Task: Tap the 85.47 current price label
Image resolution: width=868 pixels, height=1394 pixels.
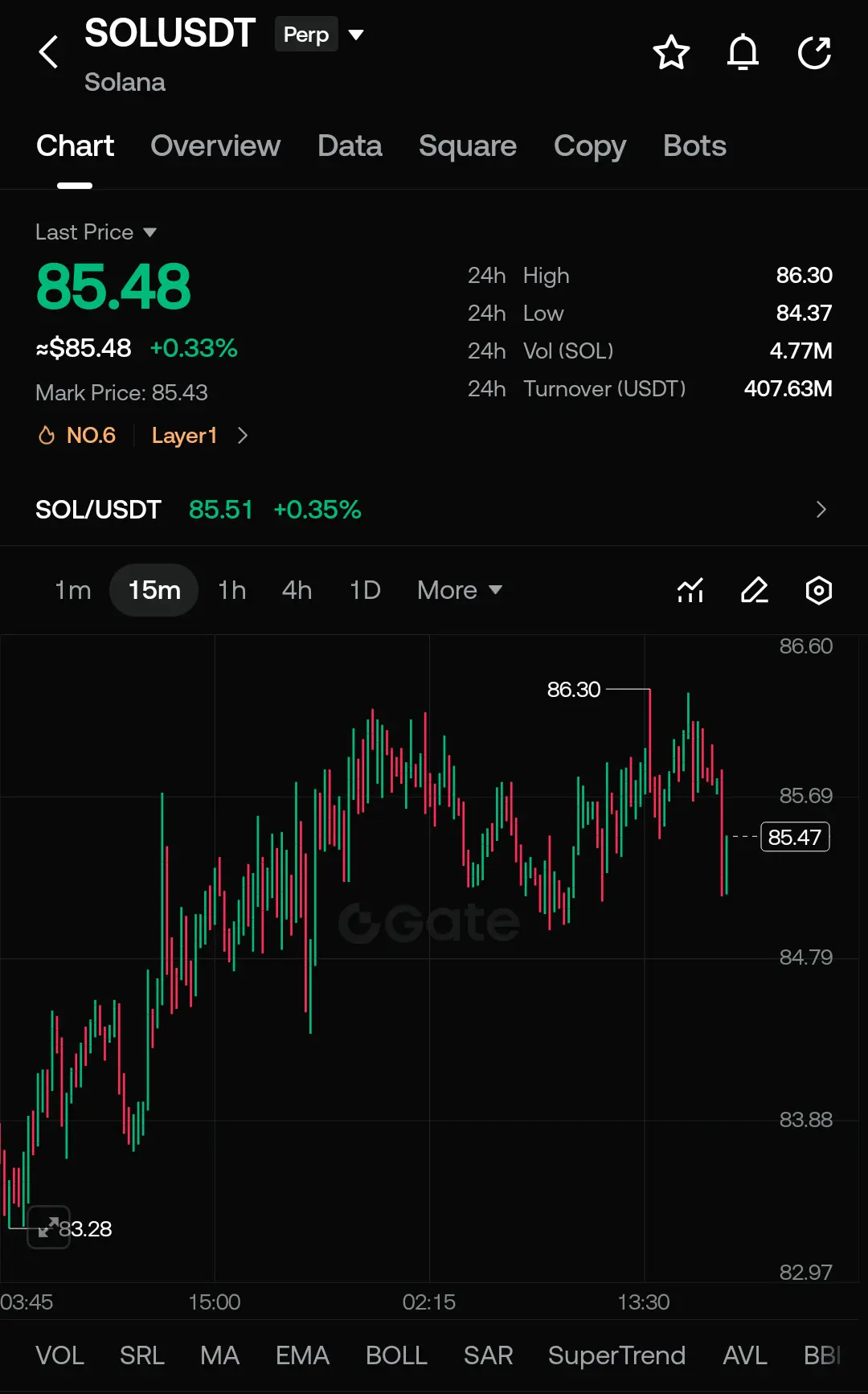Action: tap(795, 837)
